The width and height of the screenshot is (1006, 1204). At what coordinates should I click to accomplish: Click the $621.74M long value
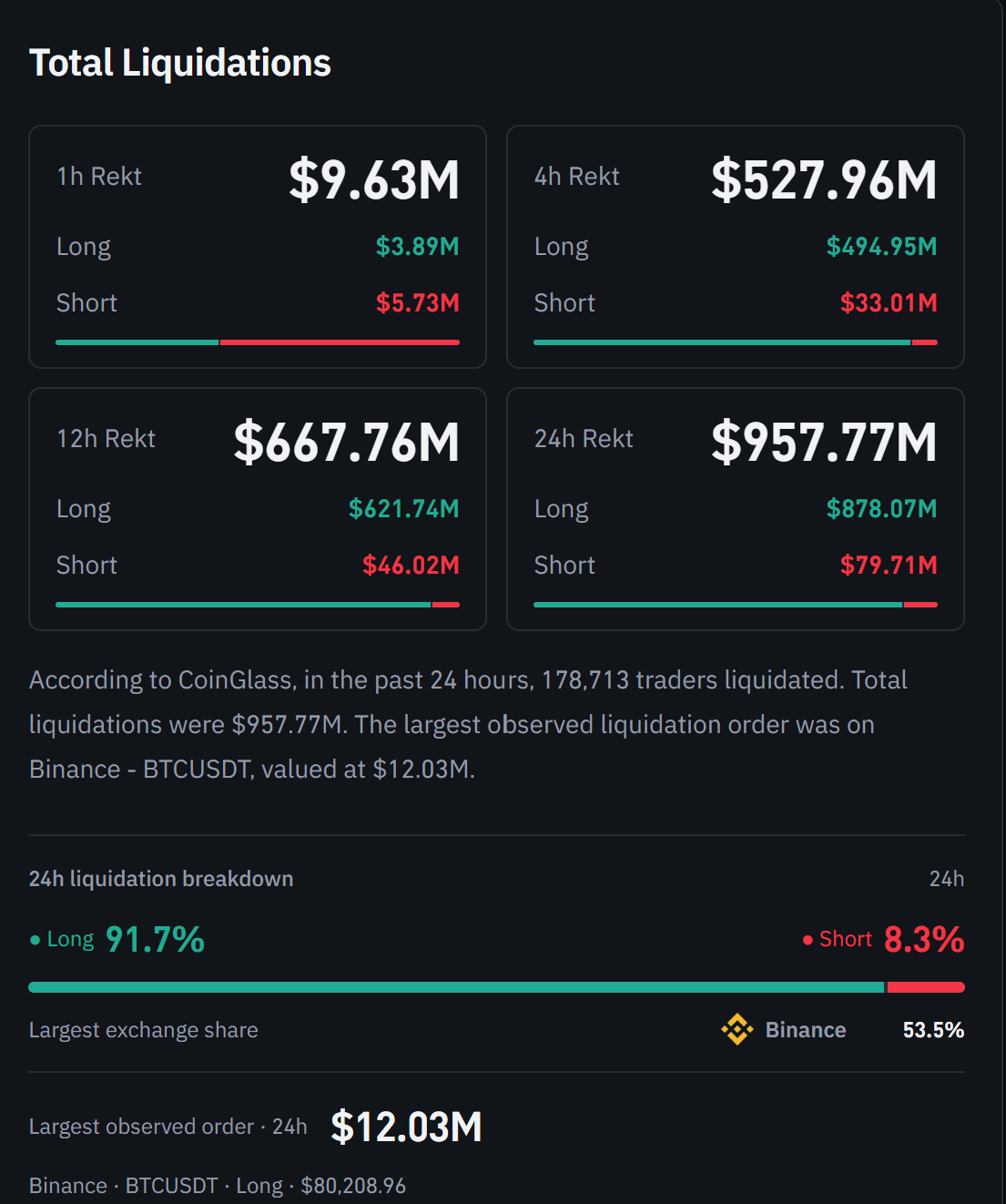pyautogui.click(x=404, y=509)
